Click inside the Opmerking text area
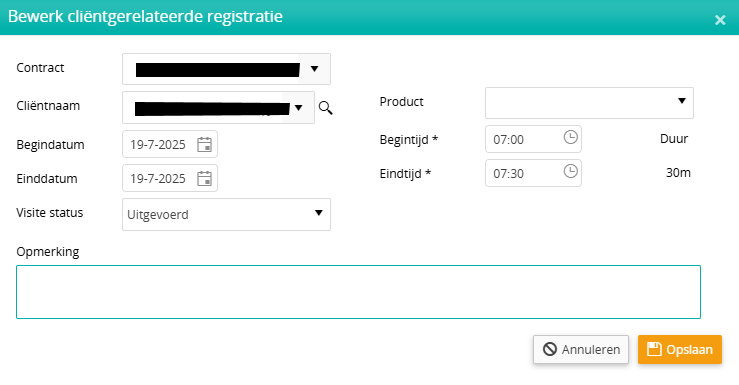Screen dimensions: 739x385 [358, 292]
